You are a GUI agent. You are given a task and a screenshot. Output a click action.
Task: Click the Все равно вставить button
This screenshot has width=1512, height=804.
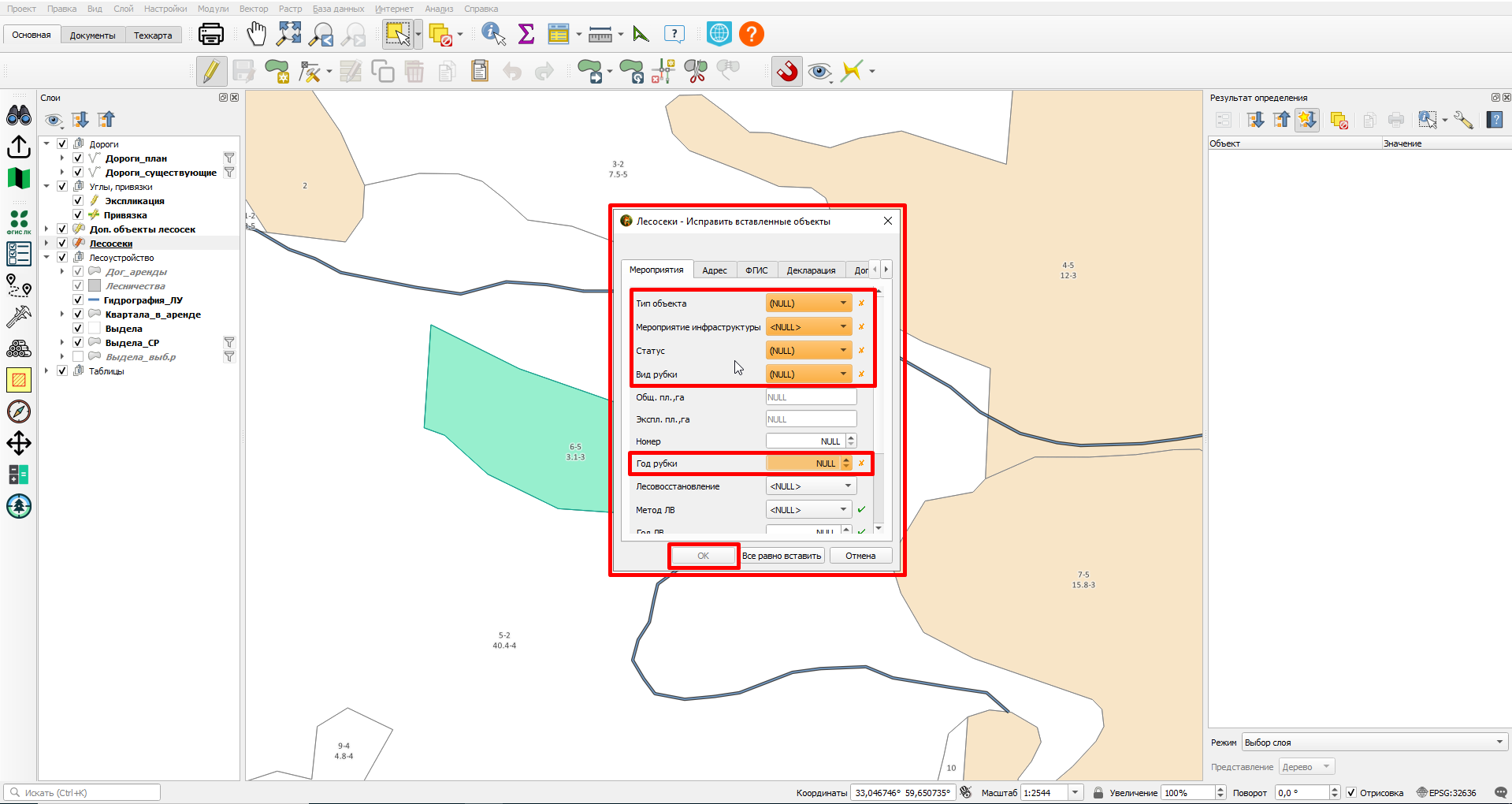[782, 556]
